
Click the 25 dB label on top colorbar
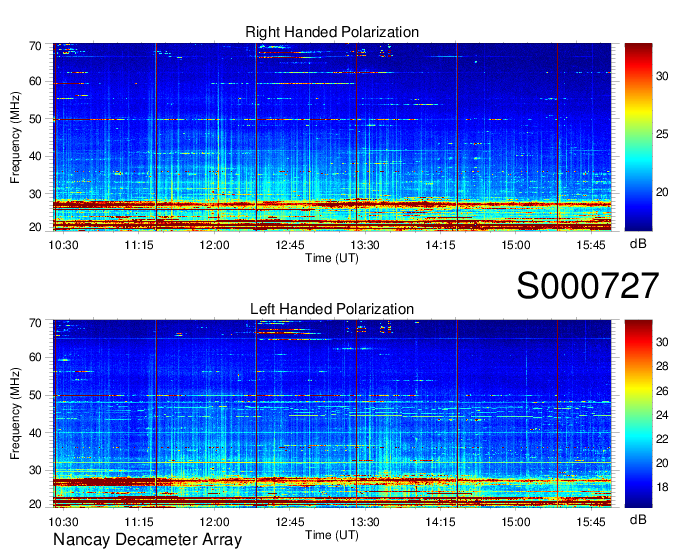coord(662,134)
